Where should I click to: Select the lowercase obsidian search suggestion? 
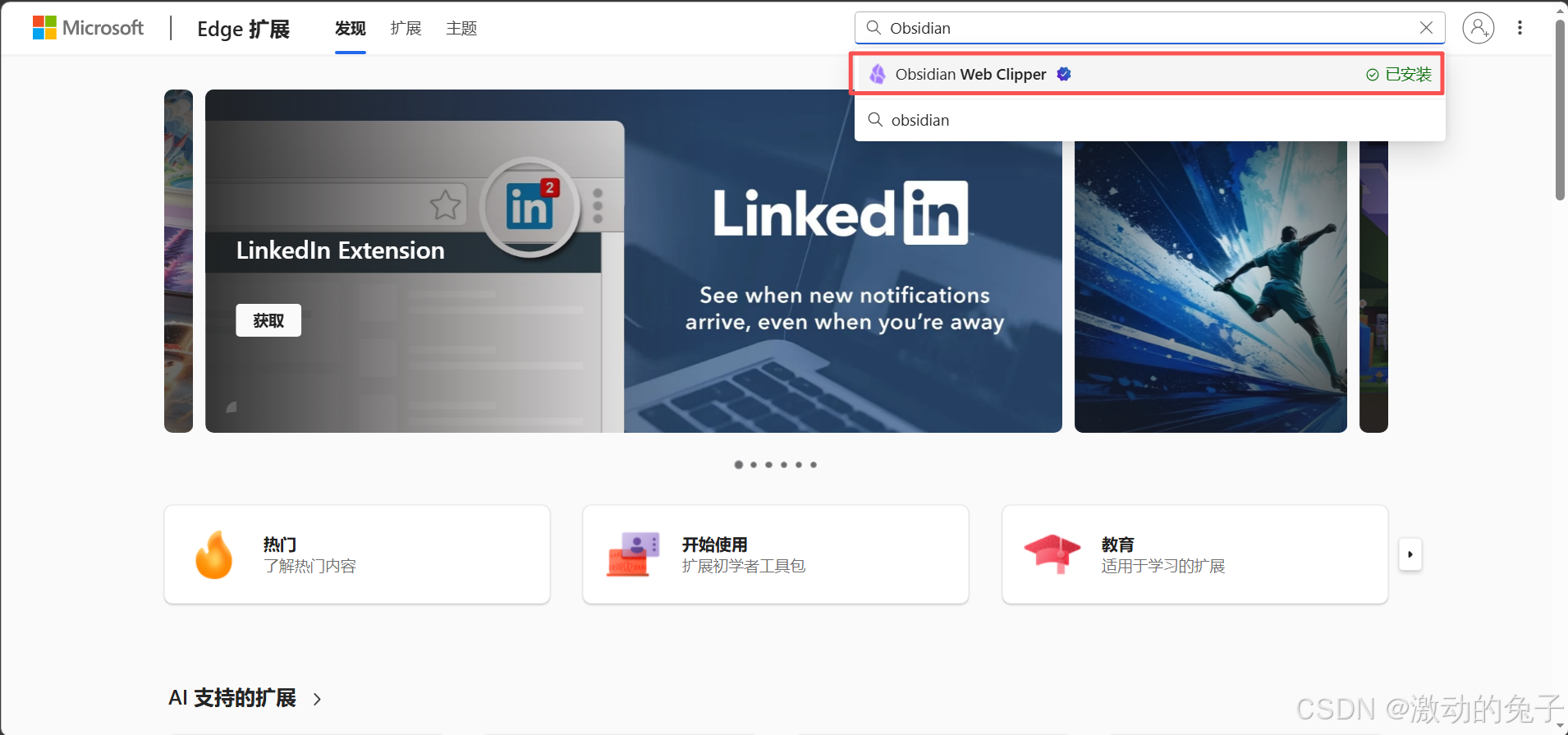click(x=1149, y=120)
